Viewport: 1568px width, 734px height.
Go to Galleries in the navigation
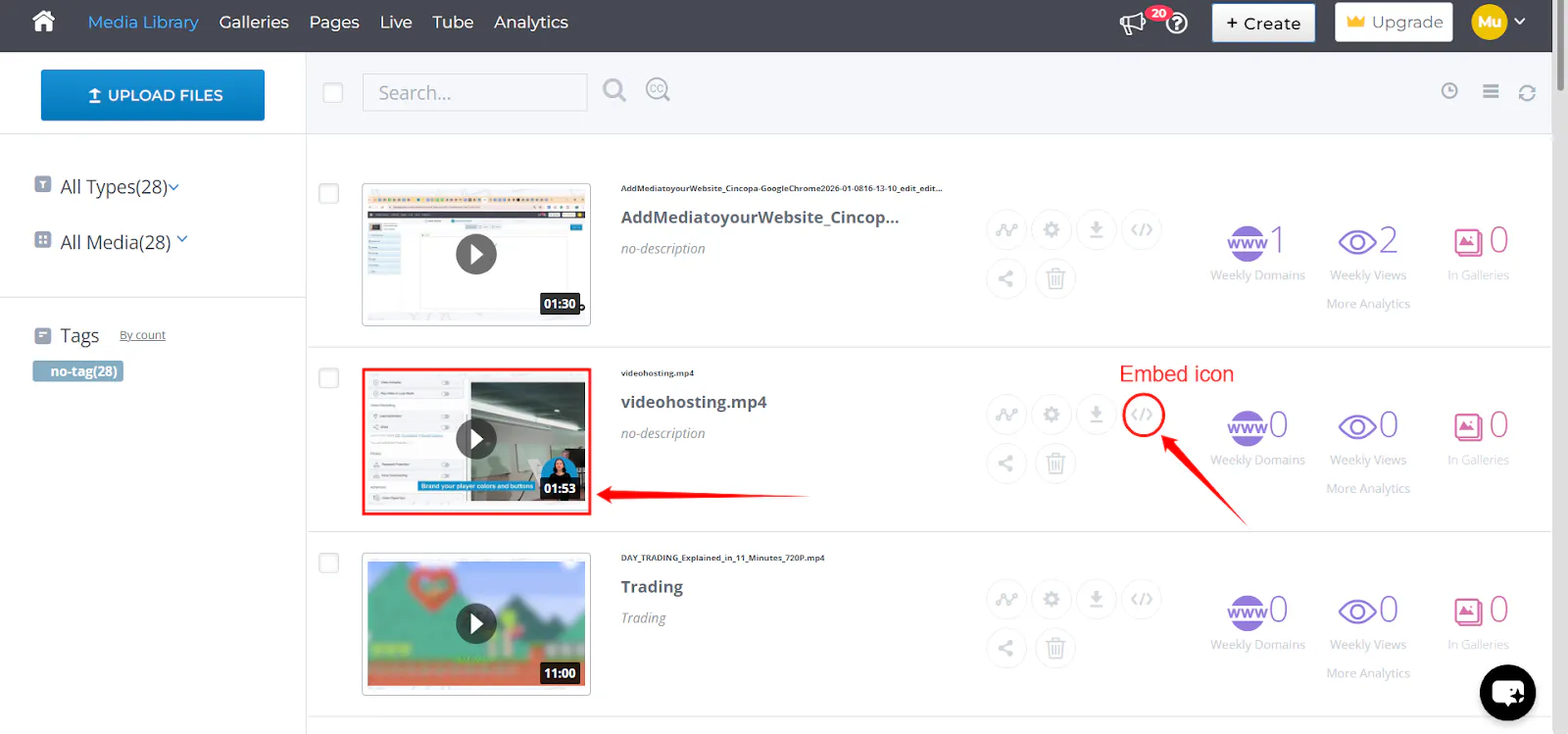(x=254, y=22)
